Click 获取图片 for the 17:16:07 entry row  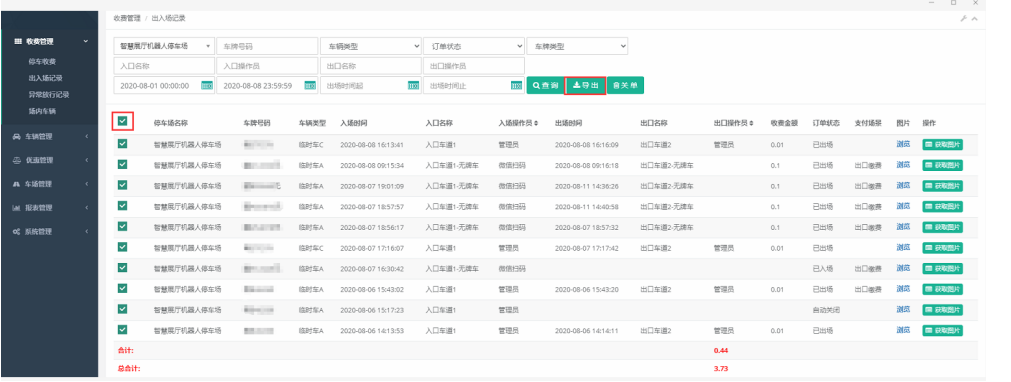tap(942, 248)
